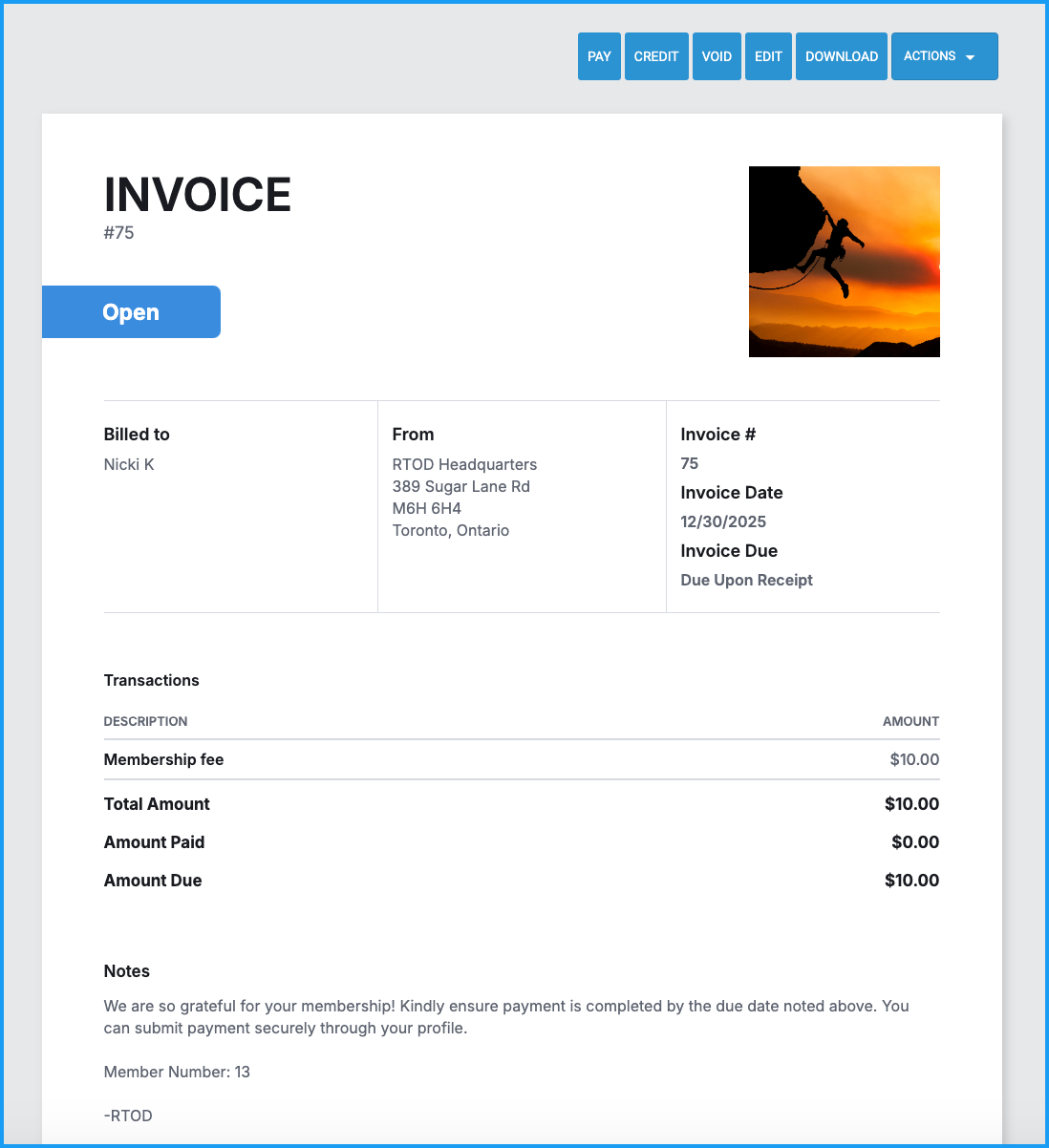The width and height of the screenshot is (1049, 1148).
Task: Click the billed customer name Nicki K
Action: (x=129, y=464)
